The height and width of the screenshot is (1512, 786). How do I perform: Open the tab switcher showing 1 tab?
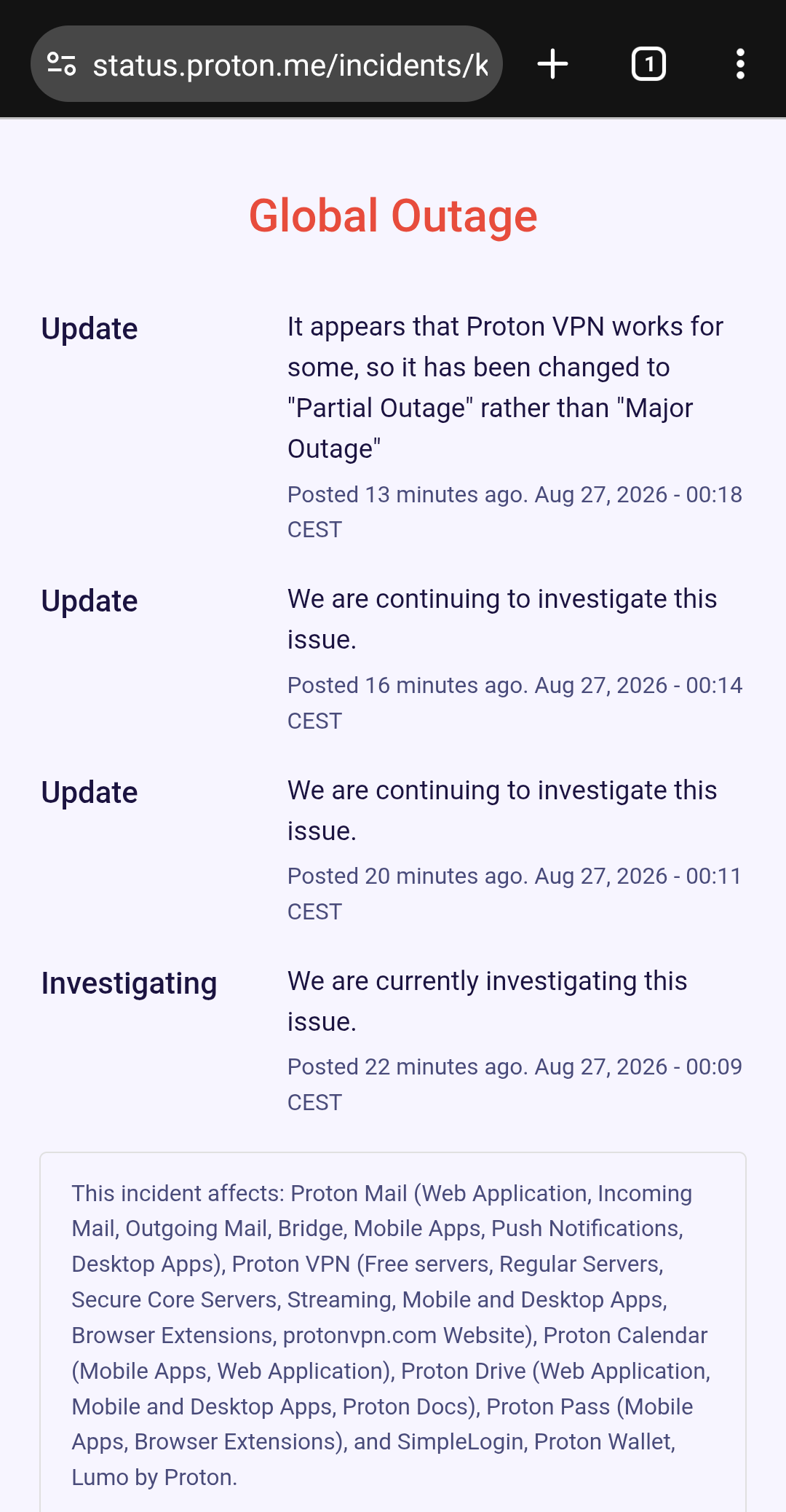648,64
